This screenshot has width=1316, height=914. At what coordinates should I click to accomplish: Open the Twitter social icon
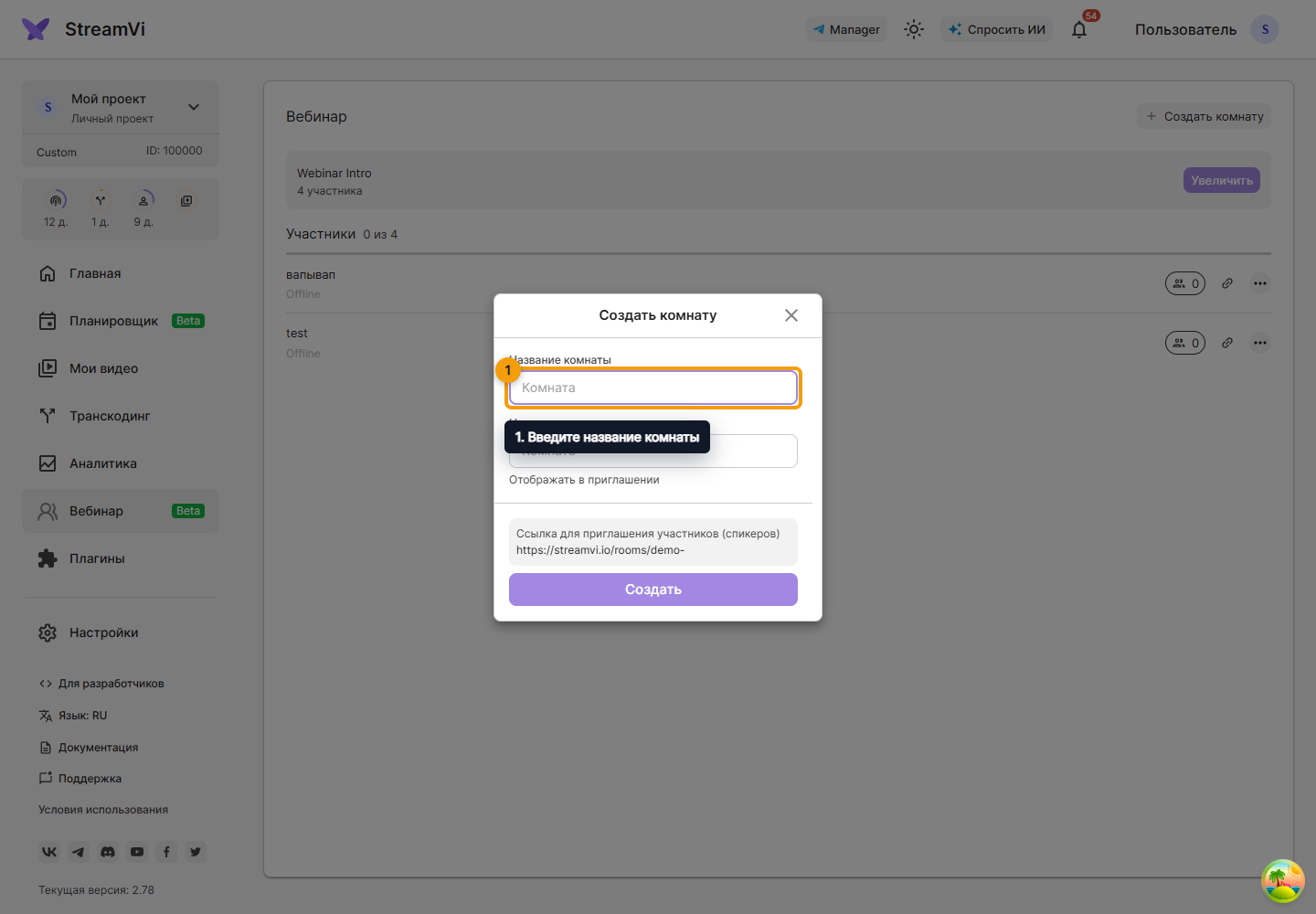pyautogui.click(x=196, y=852)
